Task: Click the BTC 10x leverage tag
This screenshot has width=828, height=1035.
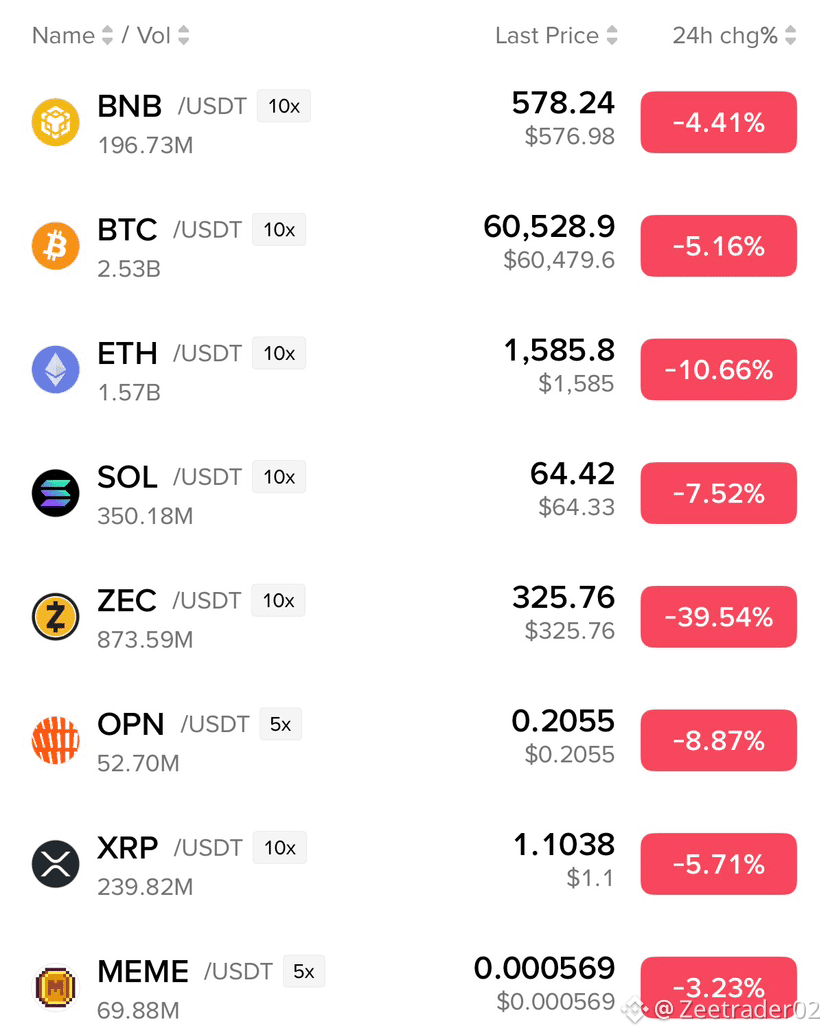Action: (x=279, y=230)
